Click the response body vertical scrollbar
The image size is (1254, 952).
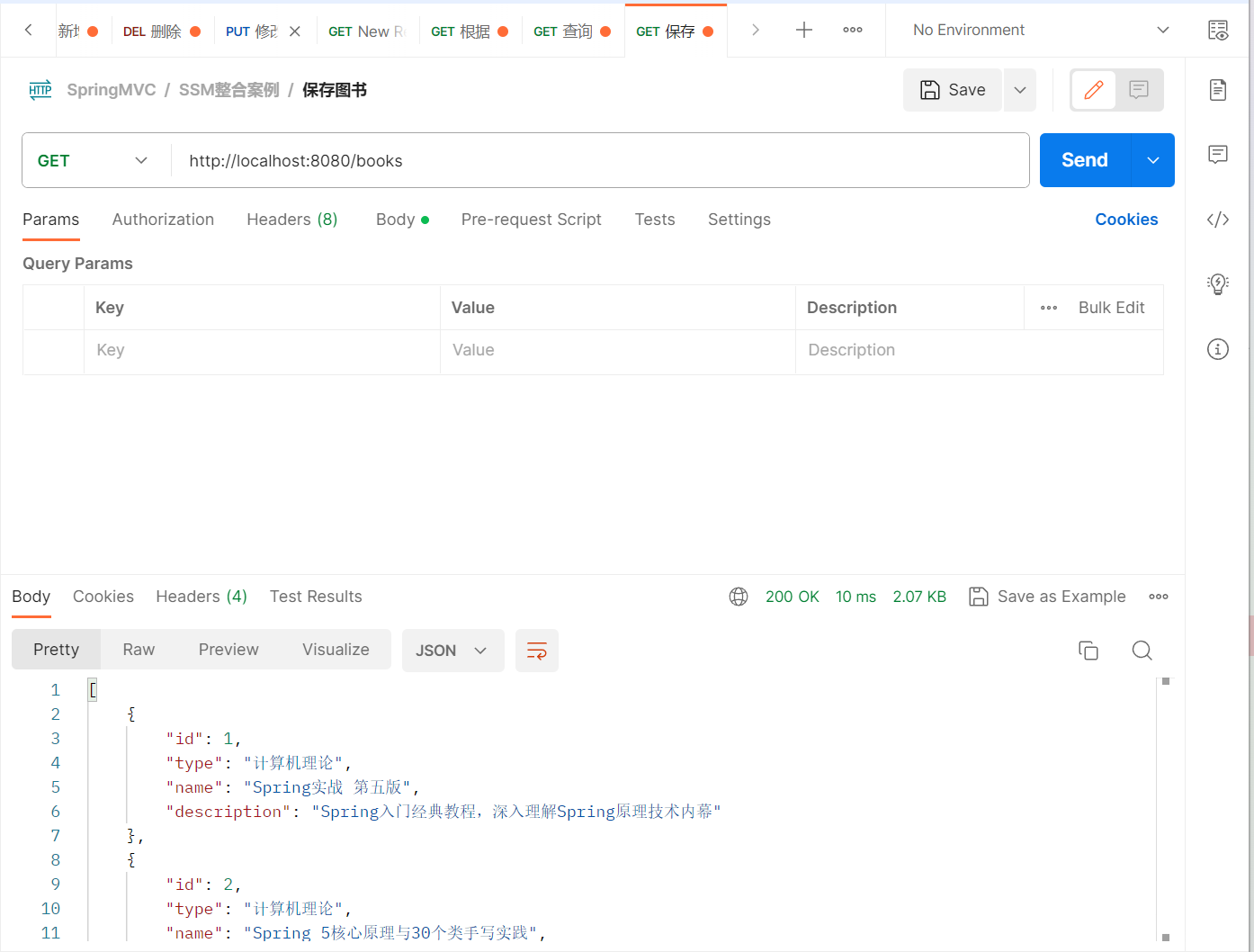click(1166, 810)
